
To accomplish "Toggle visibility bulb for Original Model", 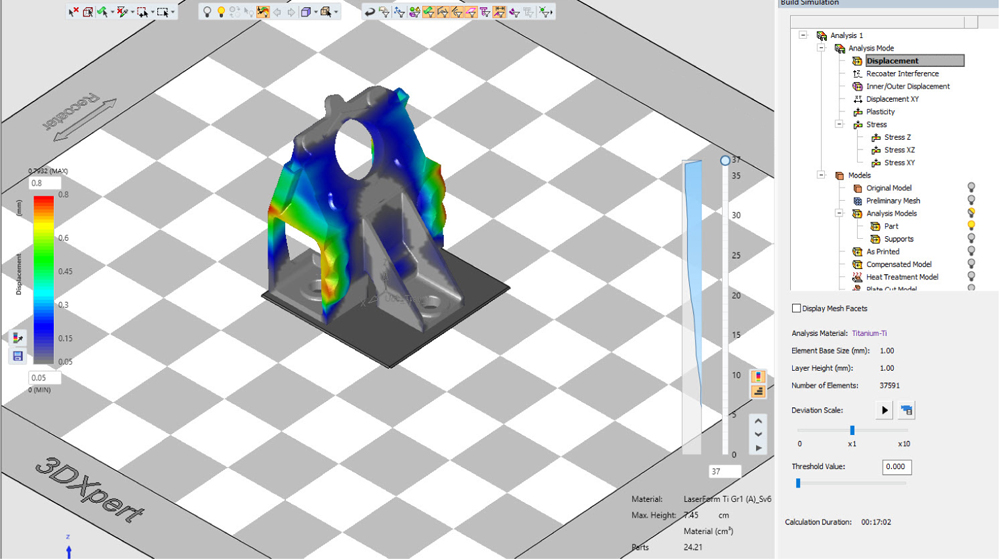I will [x=971, y=187].
